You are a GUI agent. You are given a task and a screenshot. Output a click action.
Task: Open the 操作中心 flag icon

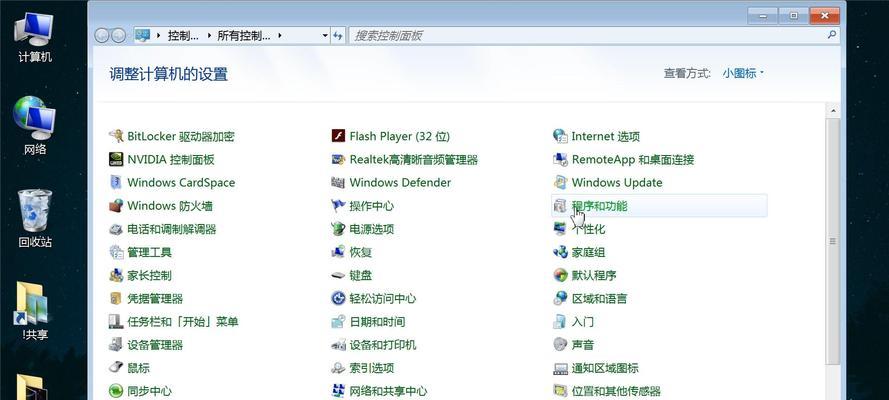coord(338,206)
